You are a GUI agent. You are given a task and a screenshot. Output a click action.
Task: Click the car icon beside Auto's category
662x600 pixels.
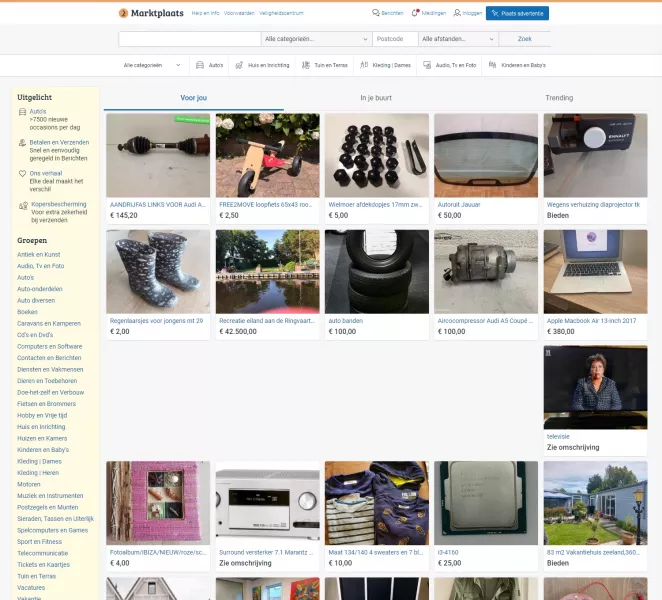[x=200, y=65]
